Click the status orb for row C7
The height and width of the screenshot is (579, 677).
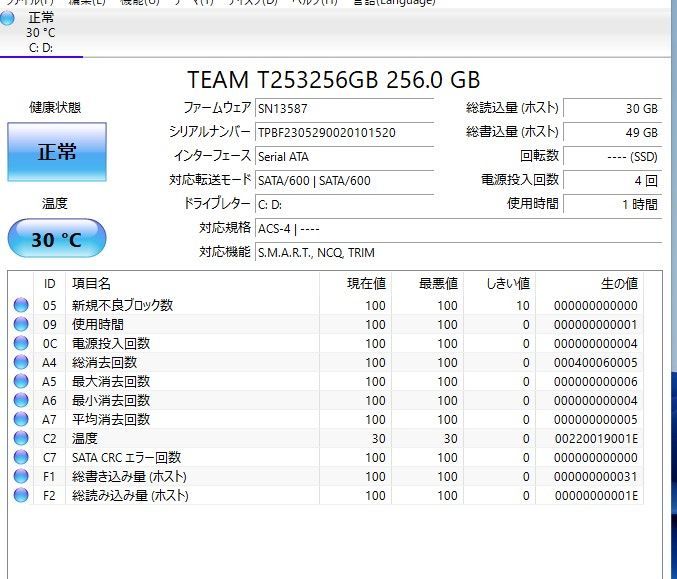coord(21,457)
